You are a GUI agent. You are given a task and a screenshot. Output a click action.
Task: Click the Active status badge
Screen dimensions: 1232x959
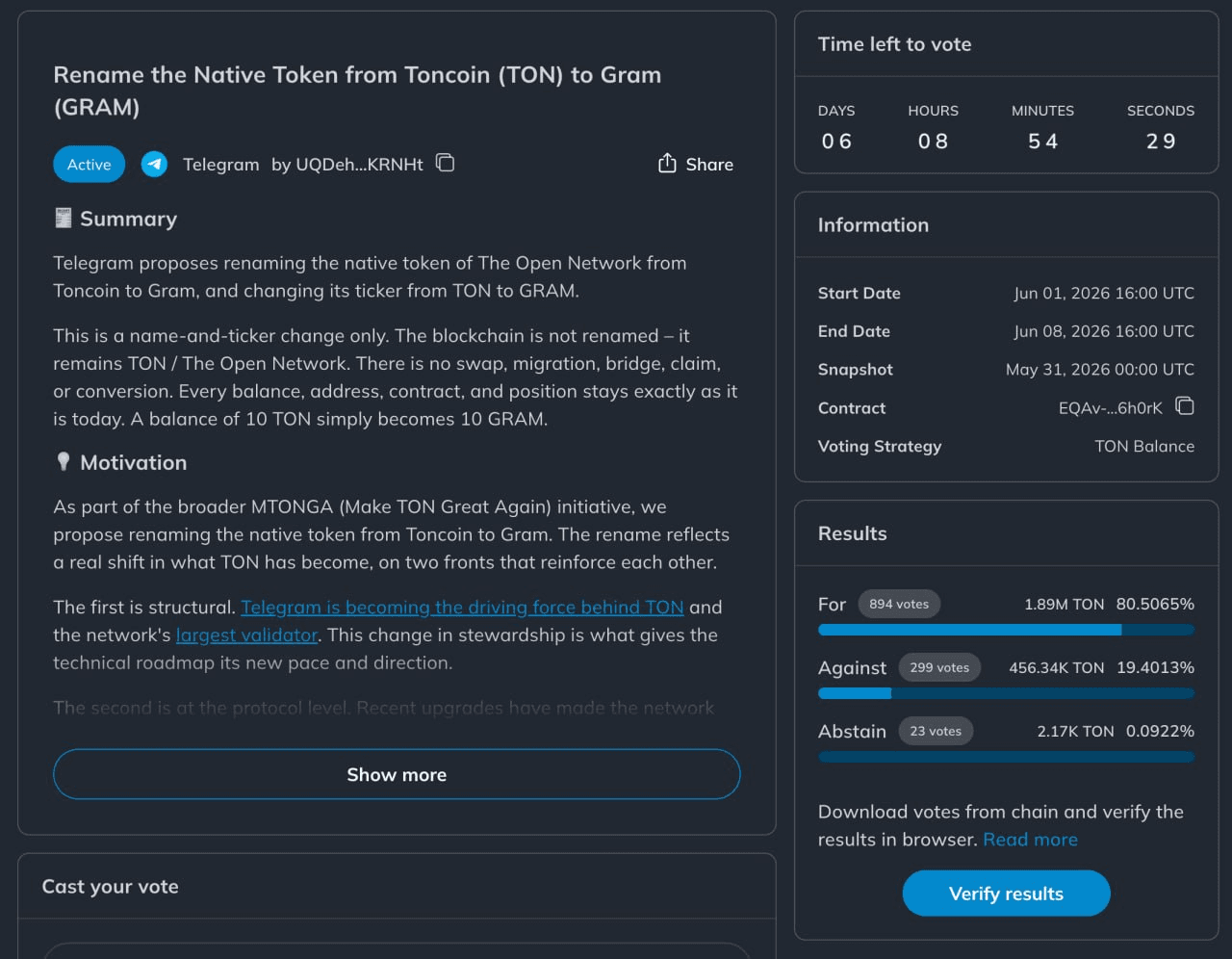[89, 164]
